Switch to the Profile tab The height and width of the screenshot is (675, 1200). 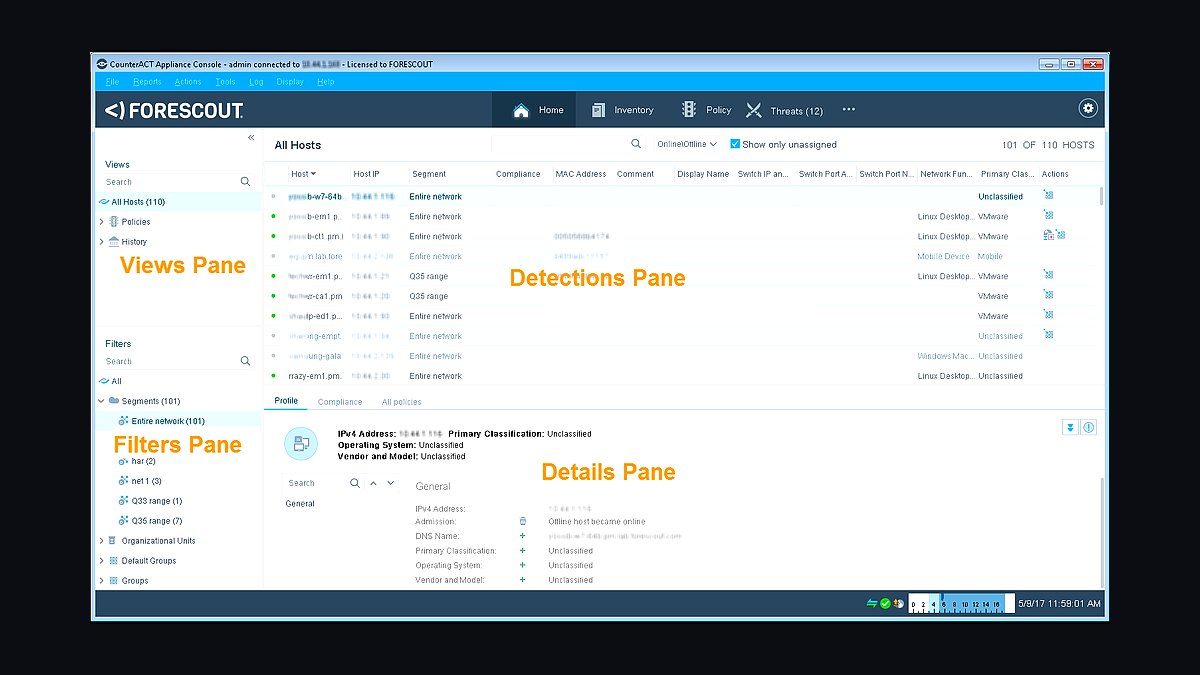(x=286, y=401)
